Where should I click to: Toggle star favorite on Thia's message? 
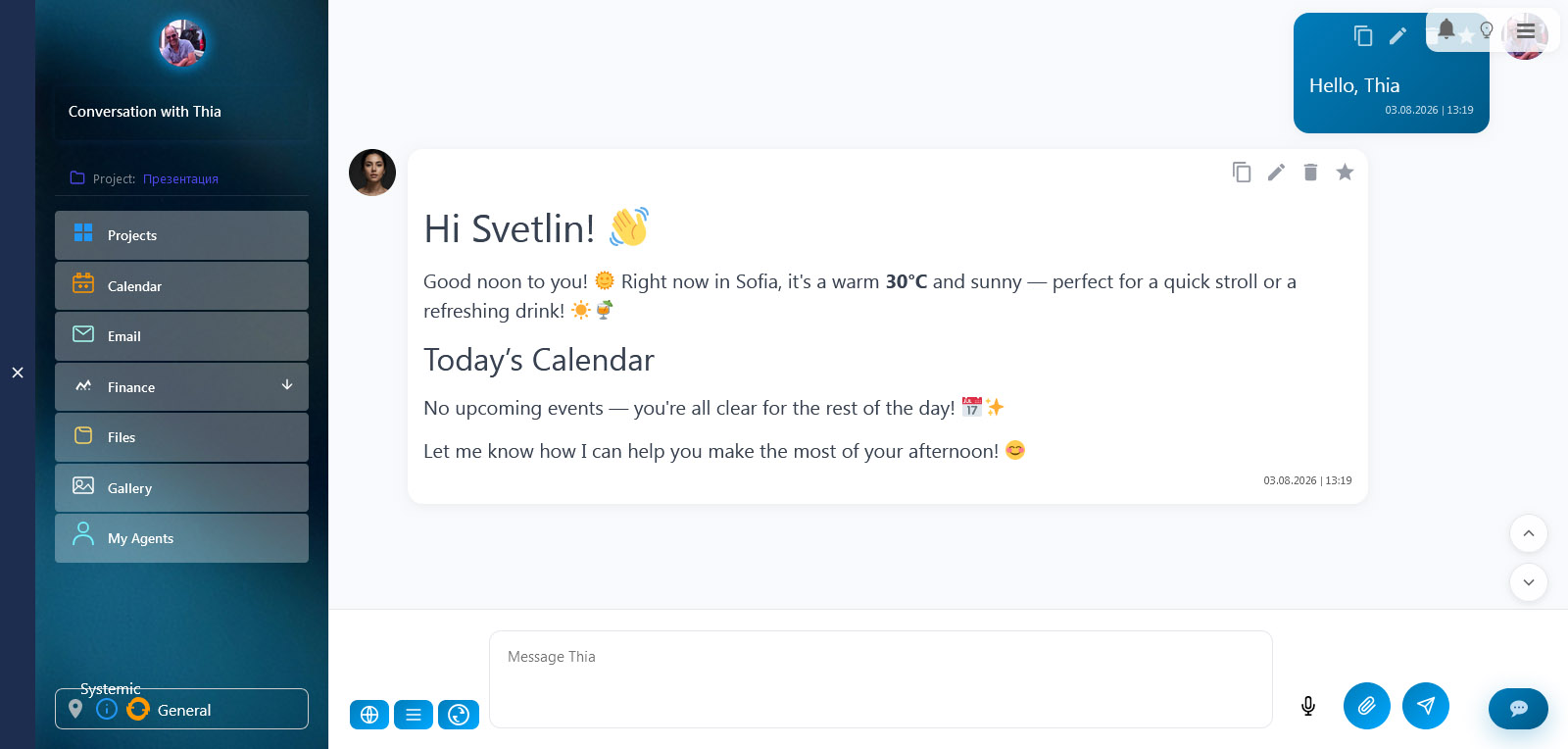[x=1345, y=173]
